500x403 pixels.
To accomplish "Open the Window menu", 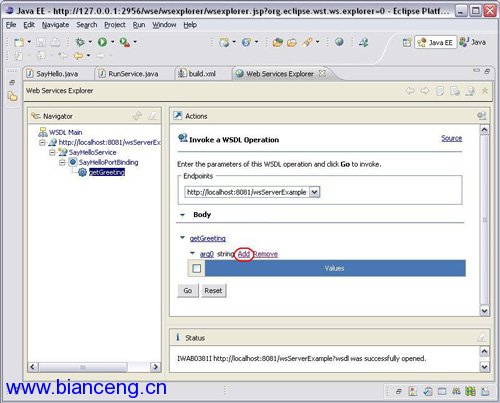I will point(164,25).
